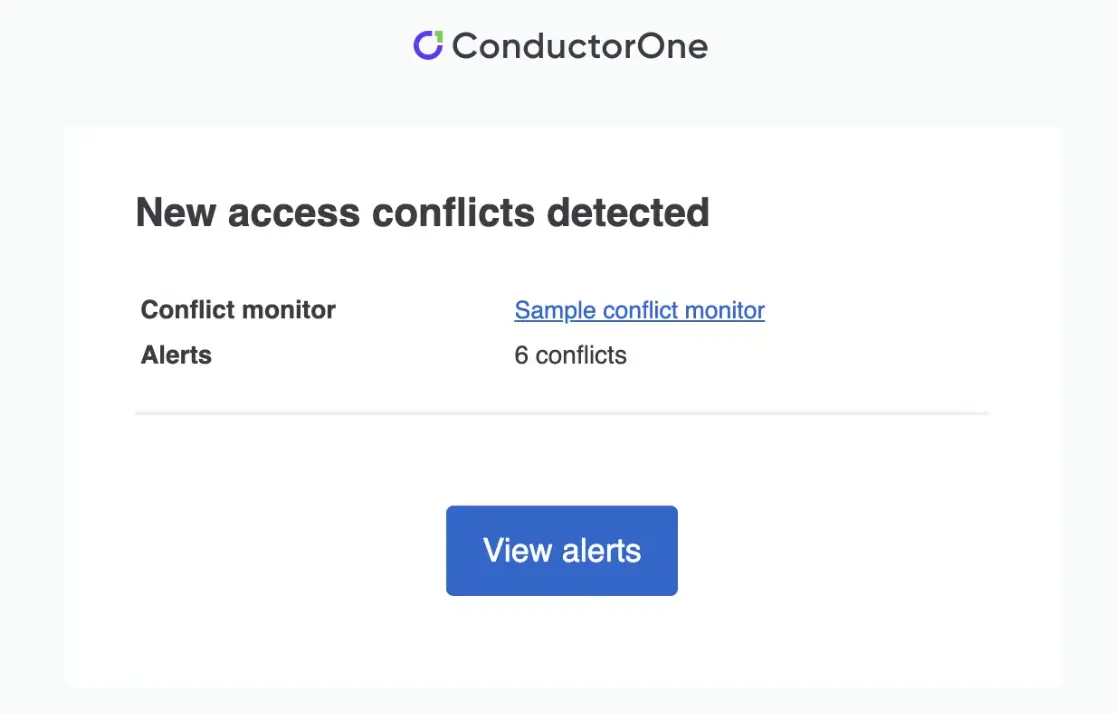
Task: Click the "6 conflicts" alert count
Action: click(570, 355)
